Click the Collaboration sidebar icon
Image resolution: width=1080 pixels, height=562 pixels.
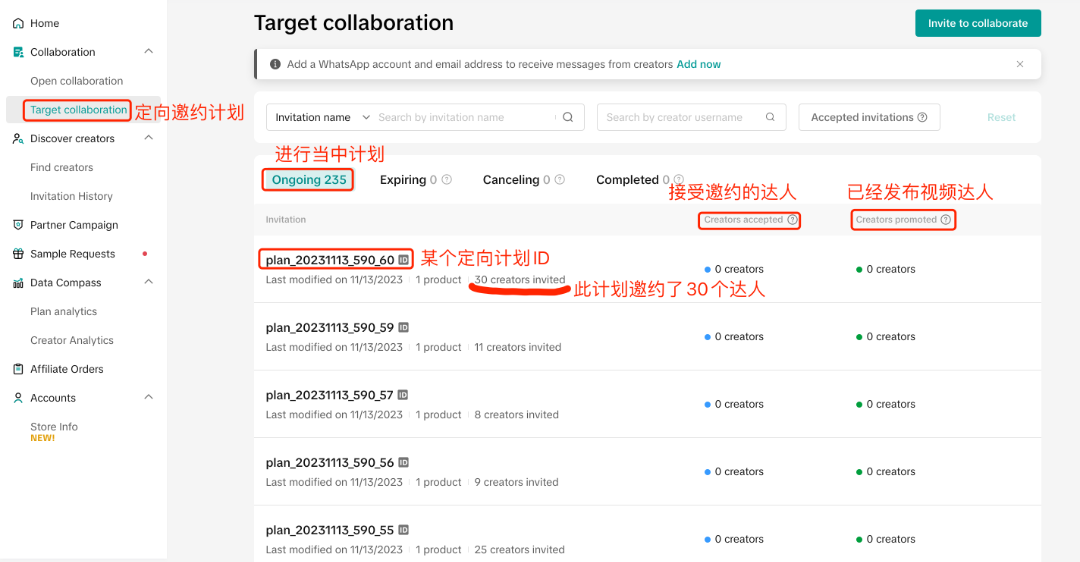pyautogui.click(x=19, y=52)
